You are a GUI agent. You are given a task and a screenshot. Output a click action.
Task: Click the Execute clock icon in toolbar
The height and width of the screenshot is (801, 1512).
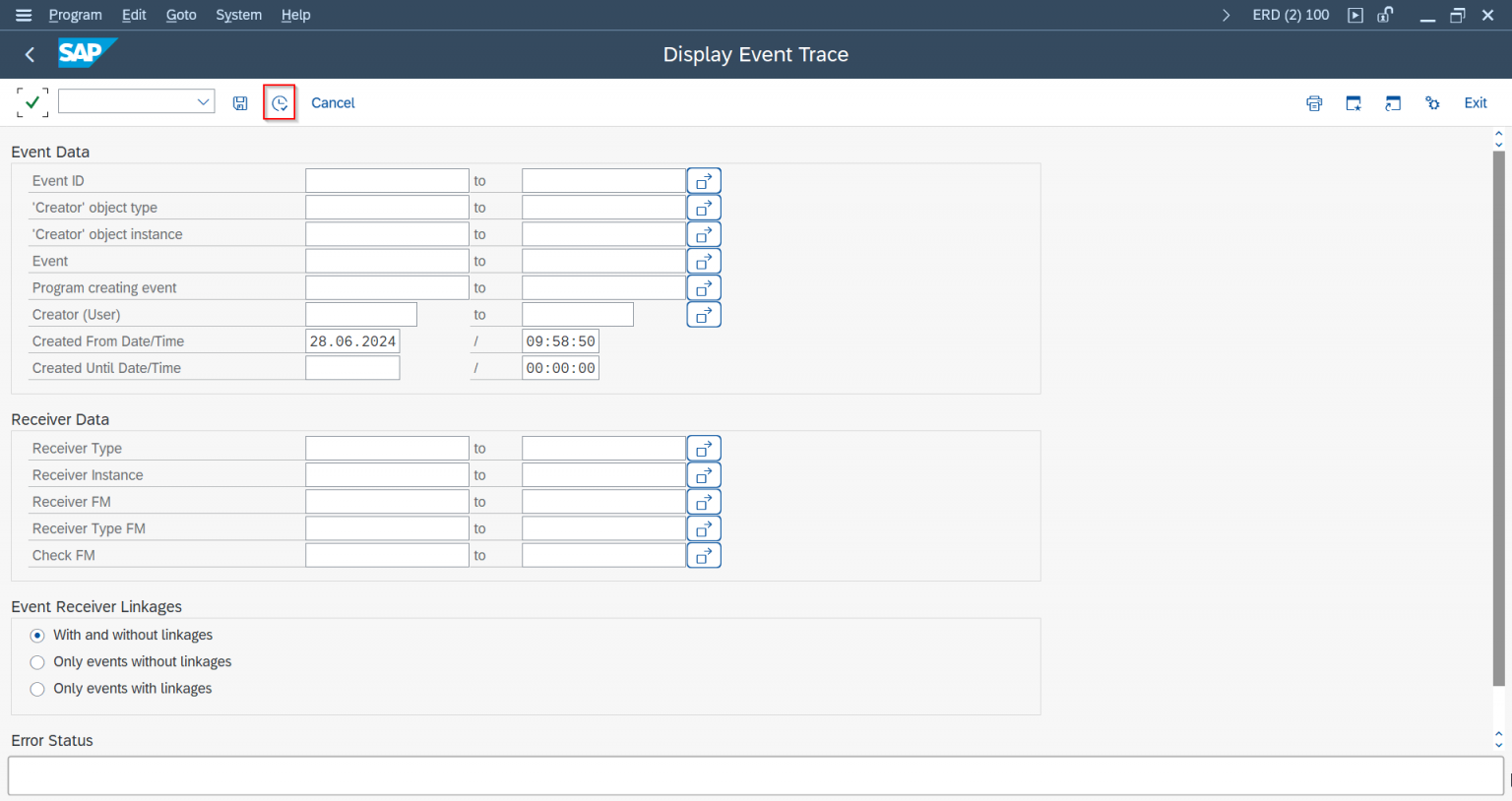point(280,103)
